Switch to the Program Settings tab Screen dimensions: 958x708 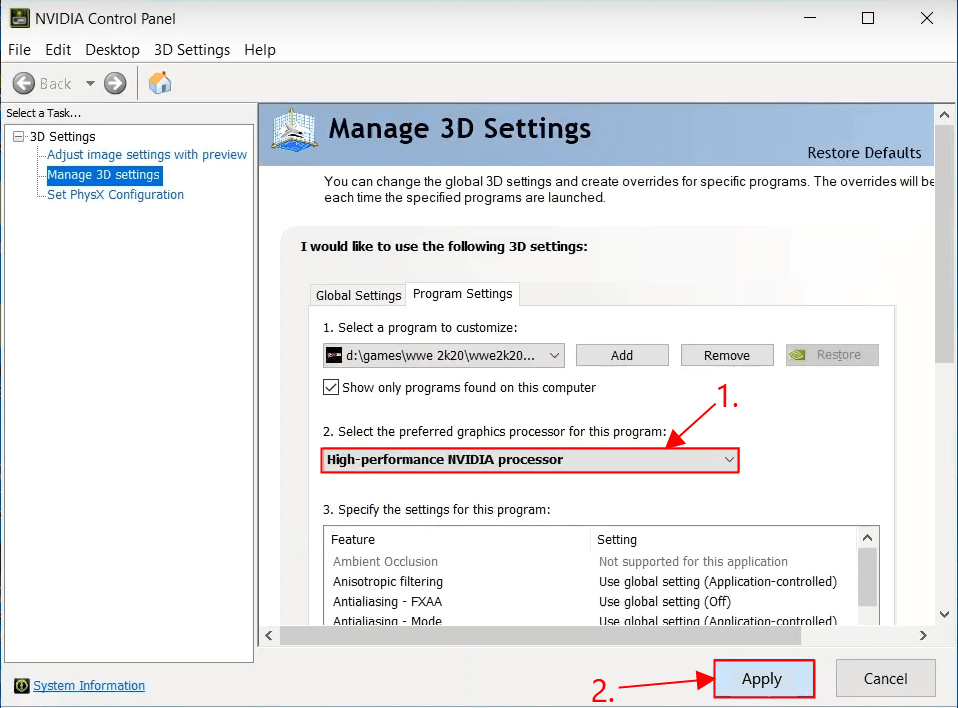pos(463,294)
